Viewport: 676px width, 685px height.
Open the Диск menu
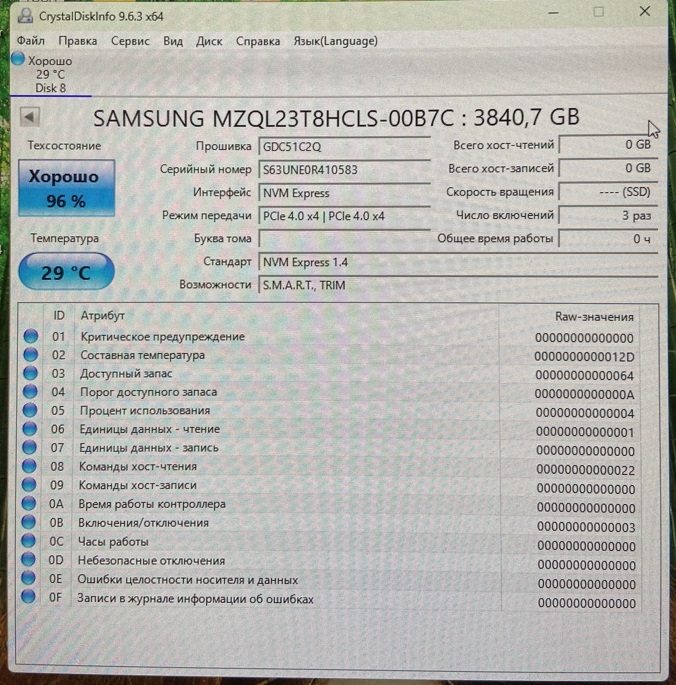tap(209, 41)
